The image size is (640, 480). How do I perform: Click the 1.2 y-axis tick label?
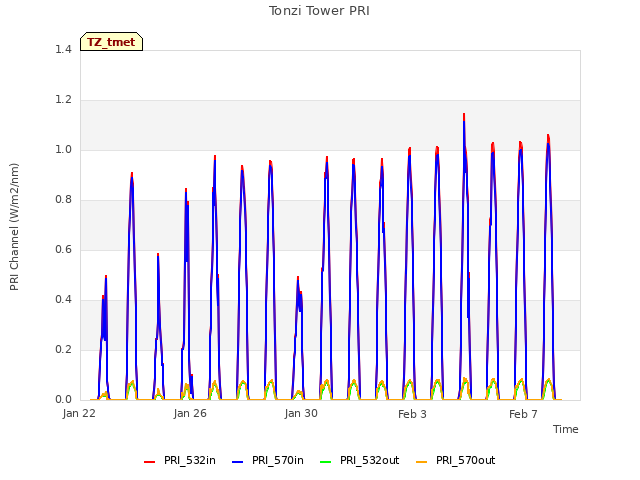tap(63, 100)
